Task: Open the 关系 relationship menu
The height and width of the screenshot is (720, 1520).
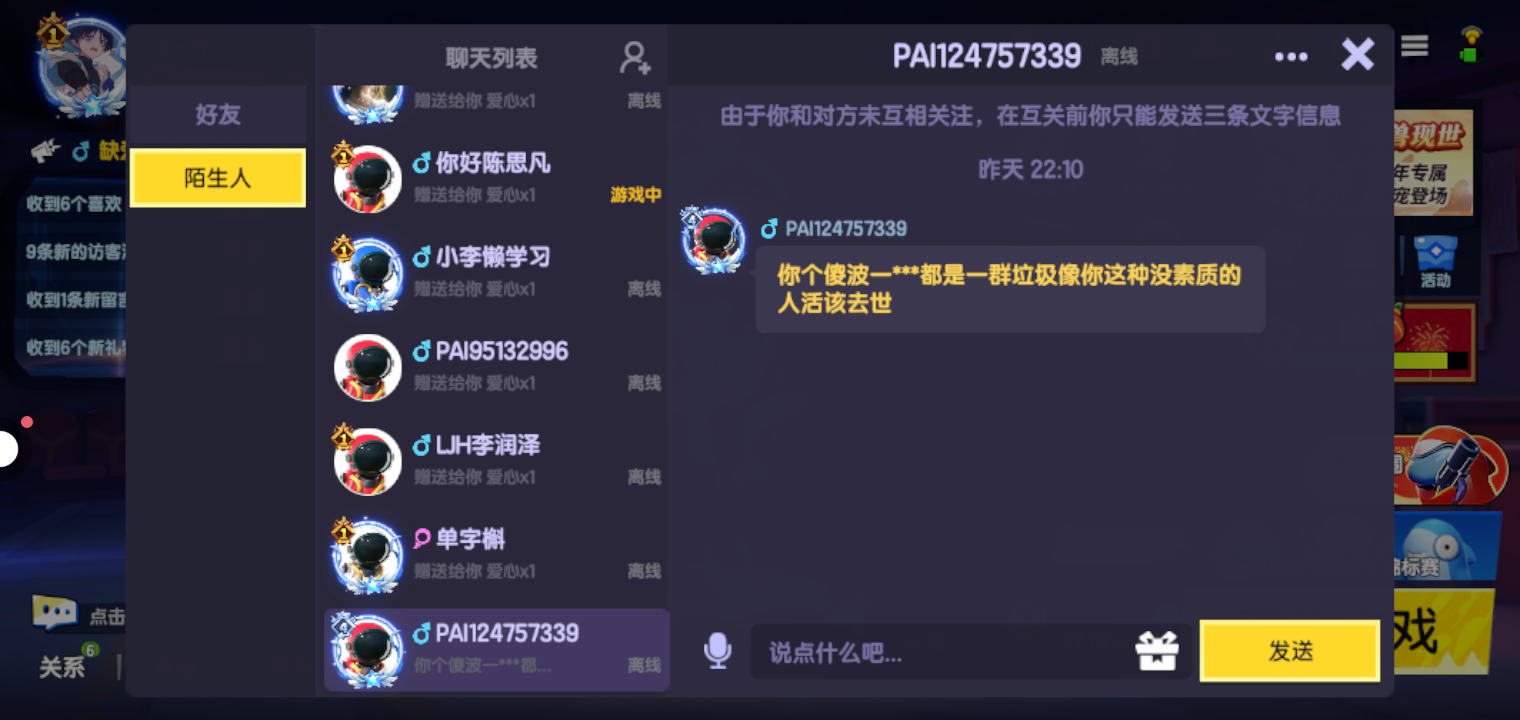Action: point(62,667)
